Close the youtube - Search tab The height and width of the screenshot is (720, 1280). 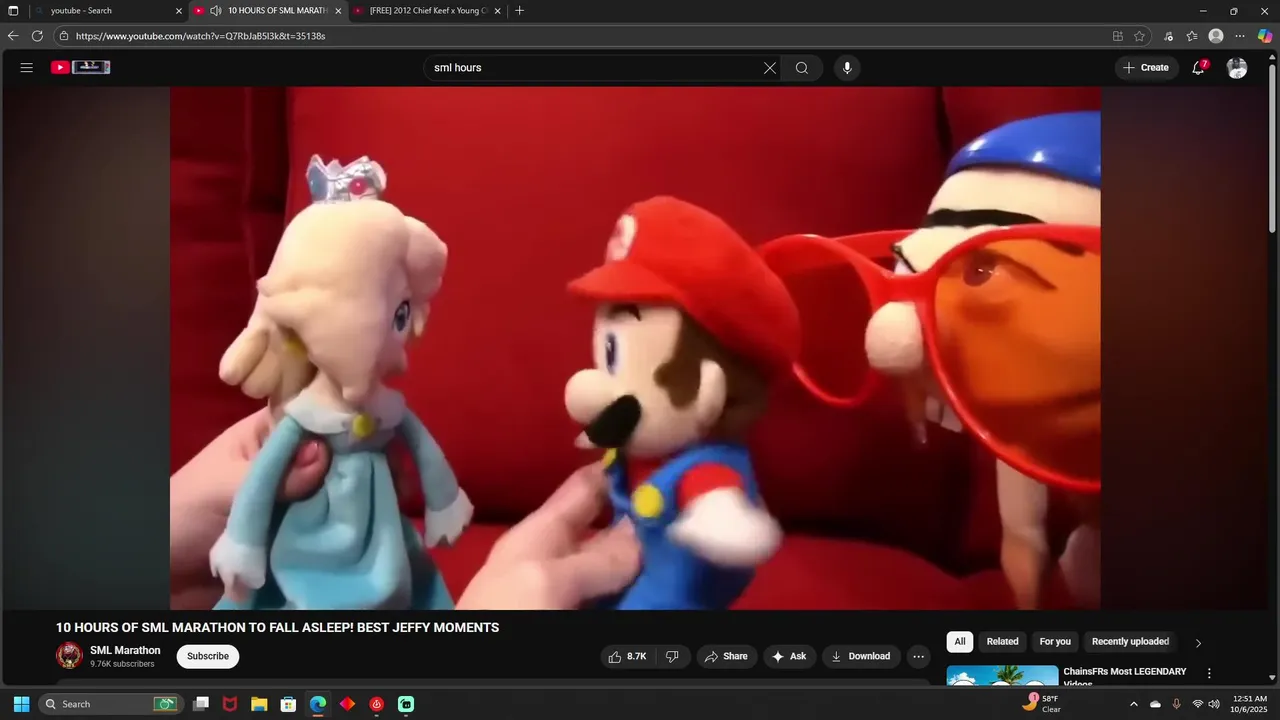click(x=179, y=11)
